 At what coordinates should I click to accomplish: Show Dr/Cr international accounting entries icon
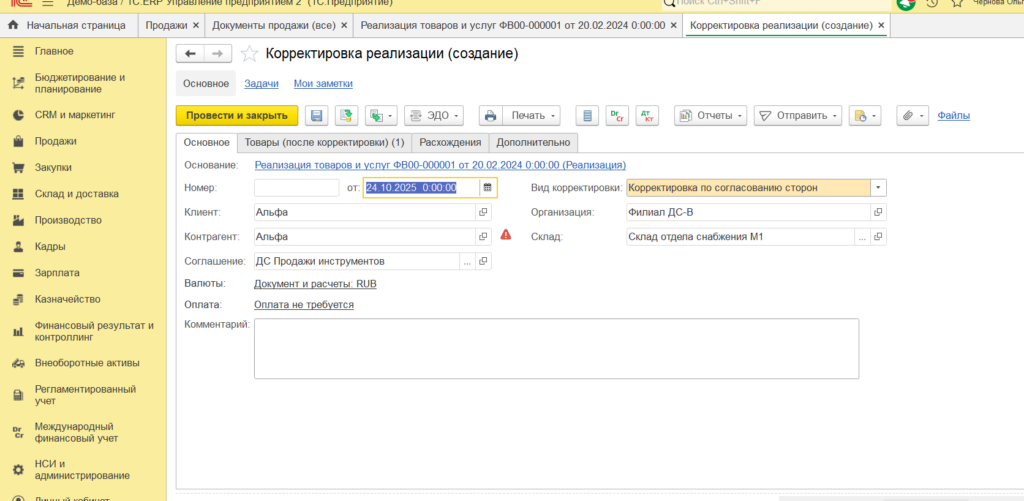617,116
